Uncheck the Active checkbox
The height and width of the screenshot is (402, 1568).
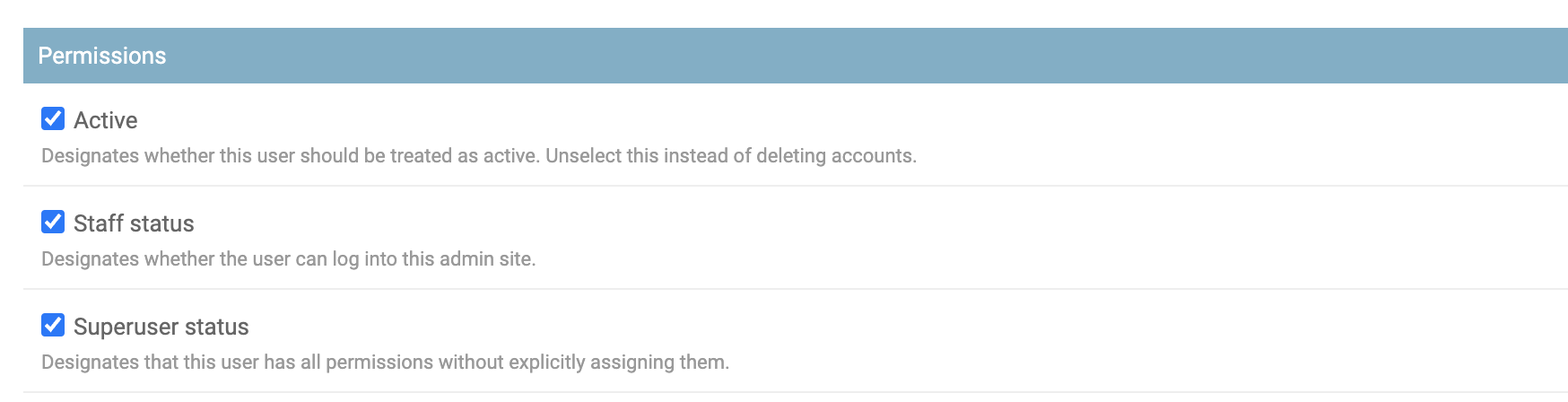[53, 118]
